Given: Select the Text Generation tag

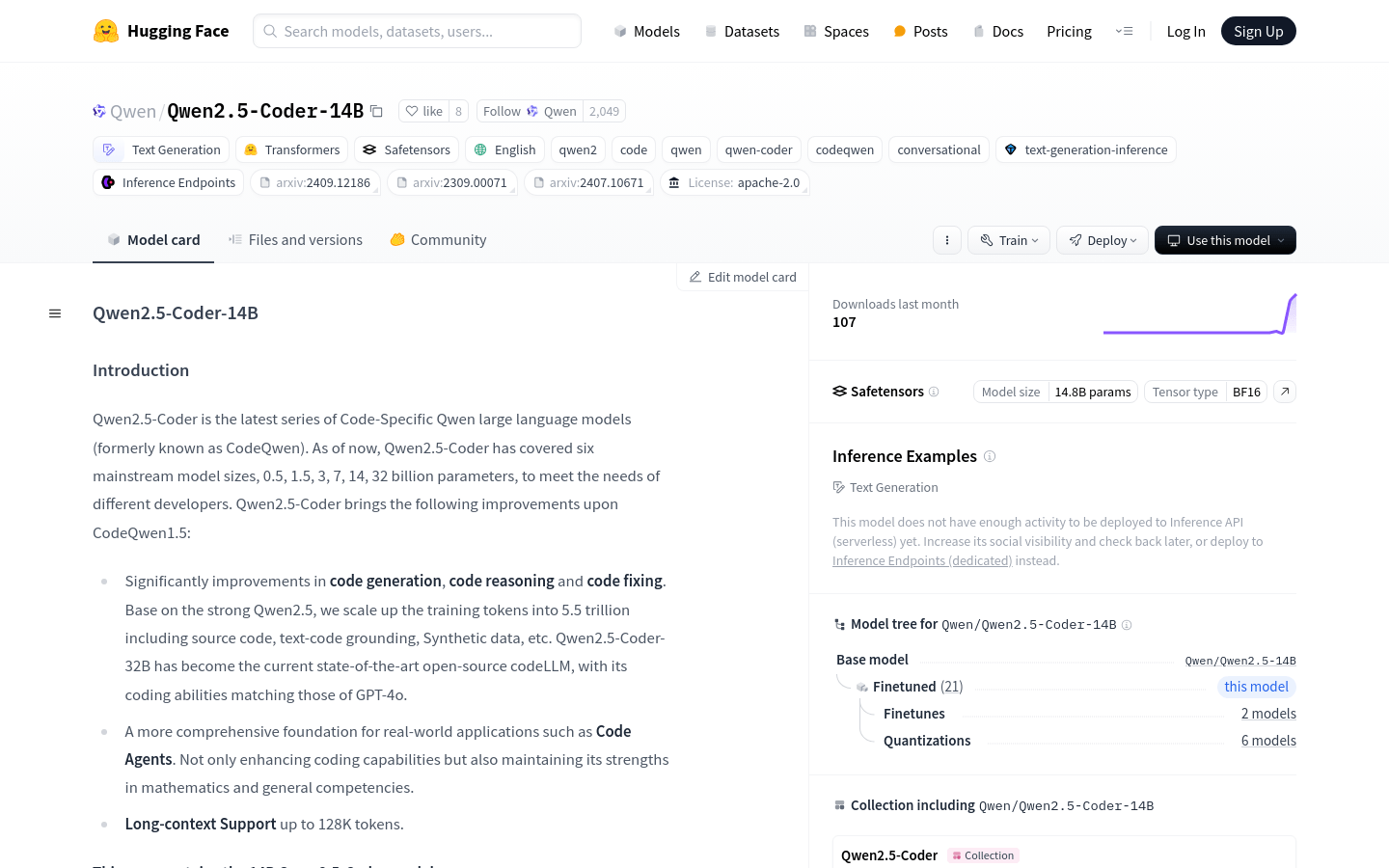Looking at the screenshot, I should point(161,149).
